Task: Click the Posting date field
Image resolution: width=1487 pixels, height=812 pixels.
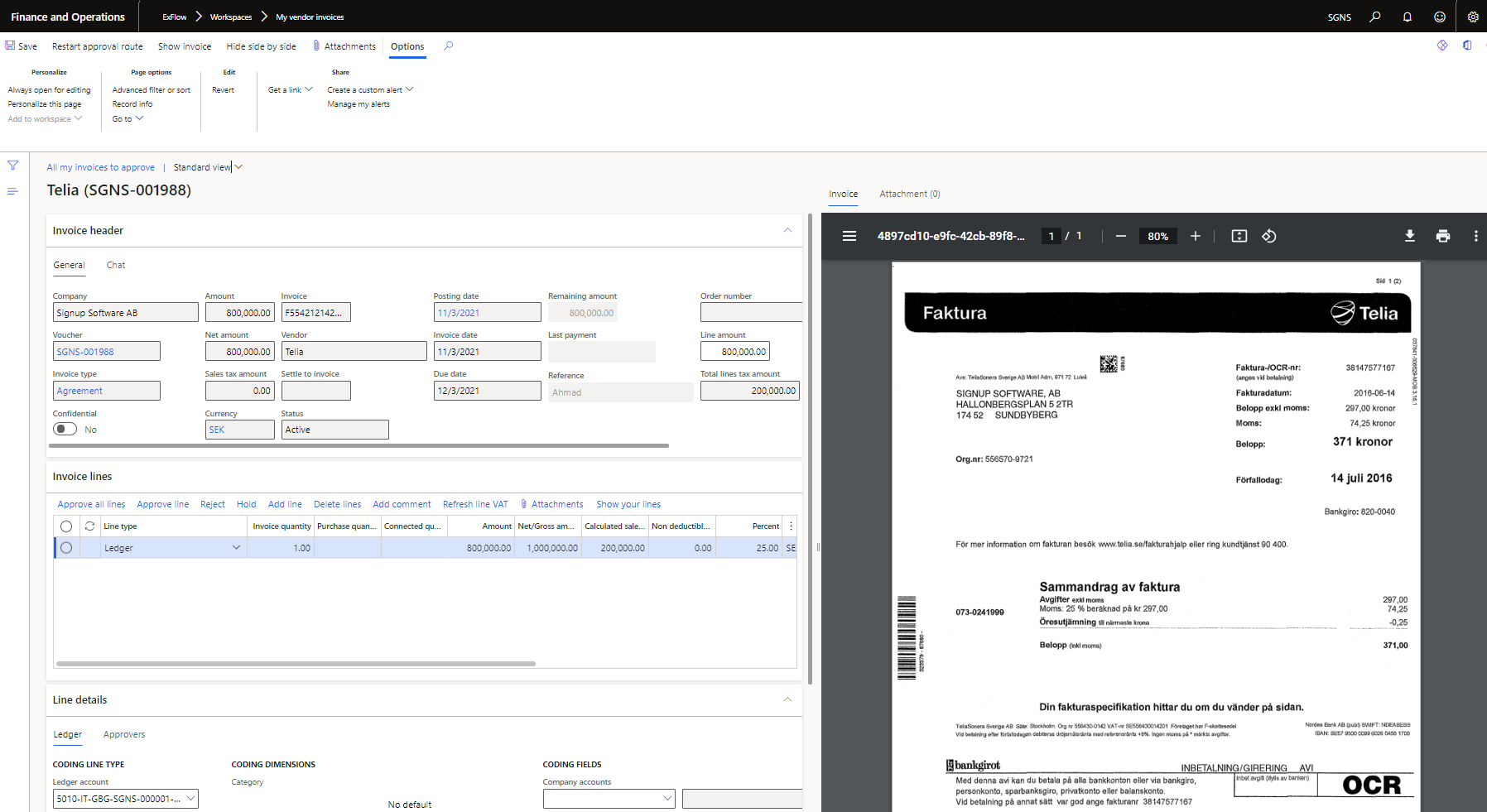Action: (x=487, y=312)
